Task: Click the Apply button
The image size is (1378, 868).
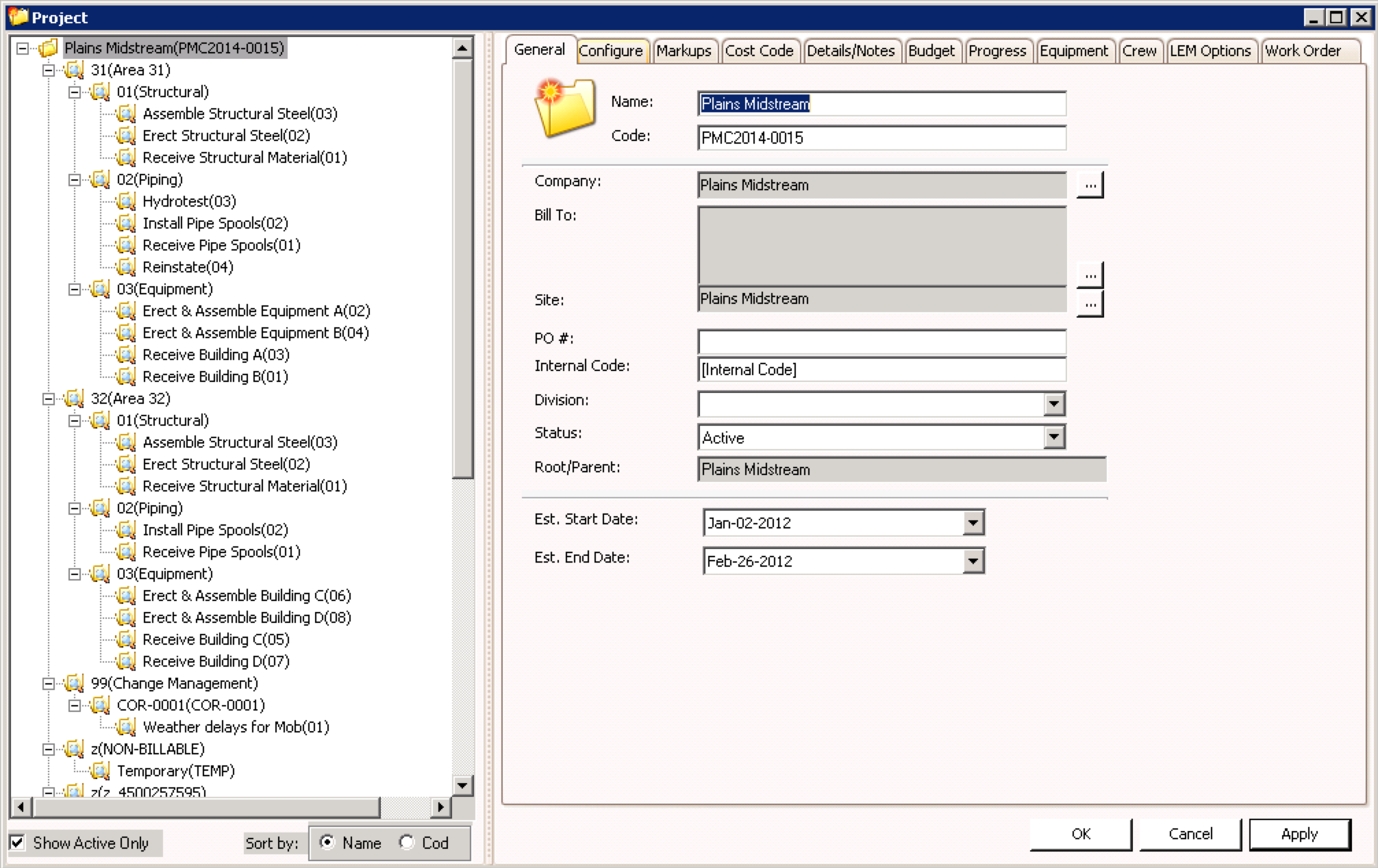Action: 1299,834
